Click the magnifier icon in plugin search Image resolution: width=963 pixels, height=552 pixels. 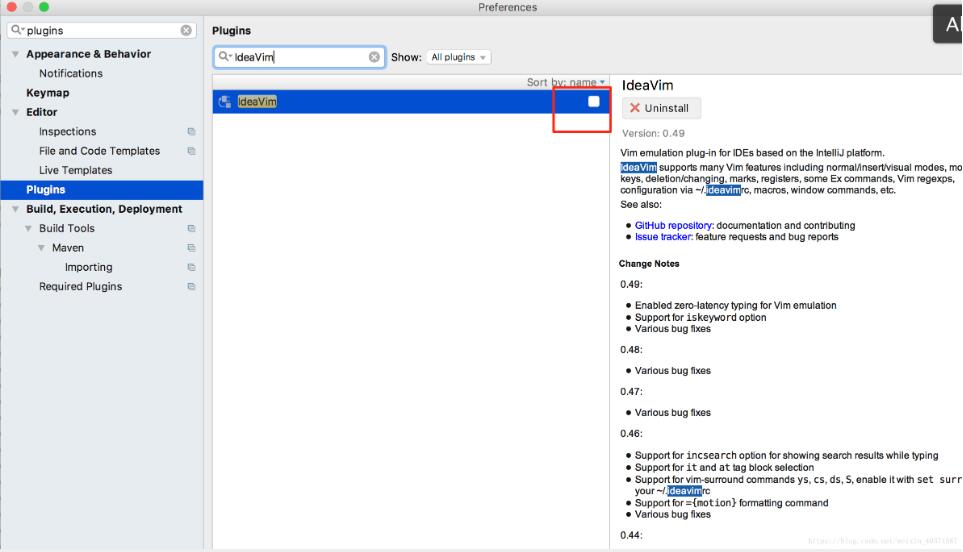point(224,56)
